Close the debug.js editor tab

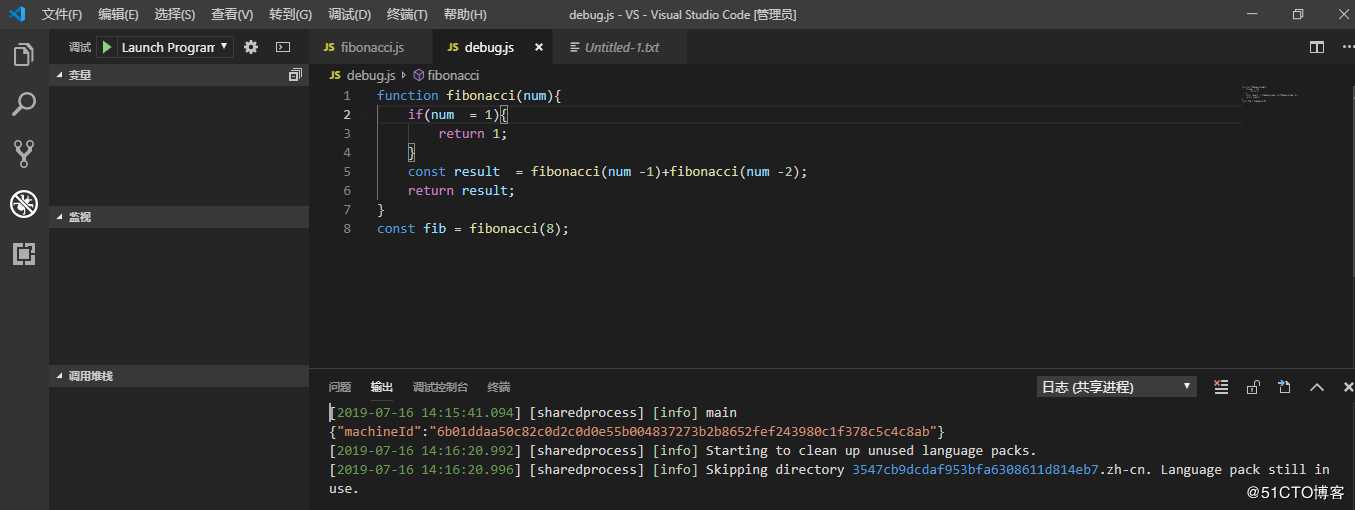(x=539, y=47)
